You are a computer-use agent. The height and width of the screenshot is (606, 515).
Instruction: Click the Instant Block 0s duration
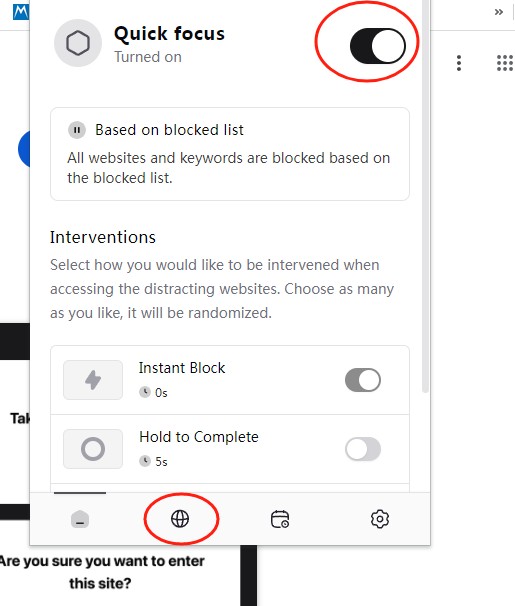(153, 393)
